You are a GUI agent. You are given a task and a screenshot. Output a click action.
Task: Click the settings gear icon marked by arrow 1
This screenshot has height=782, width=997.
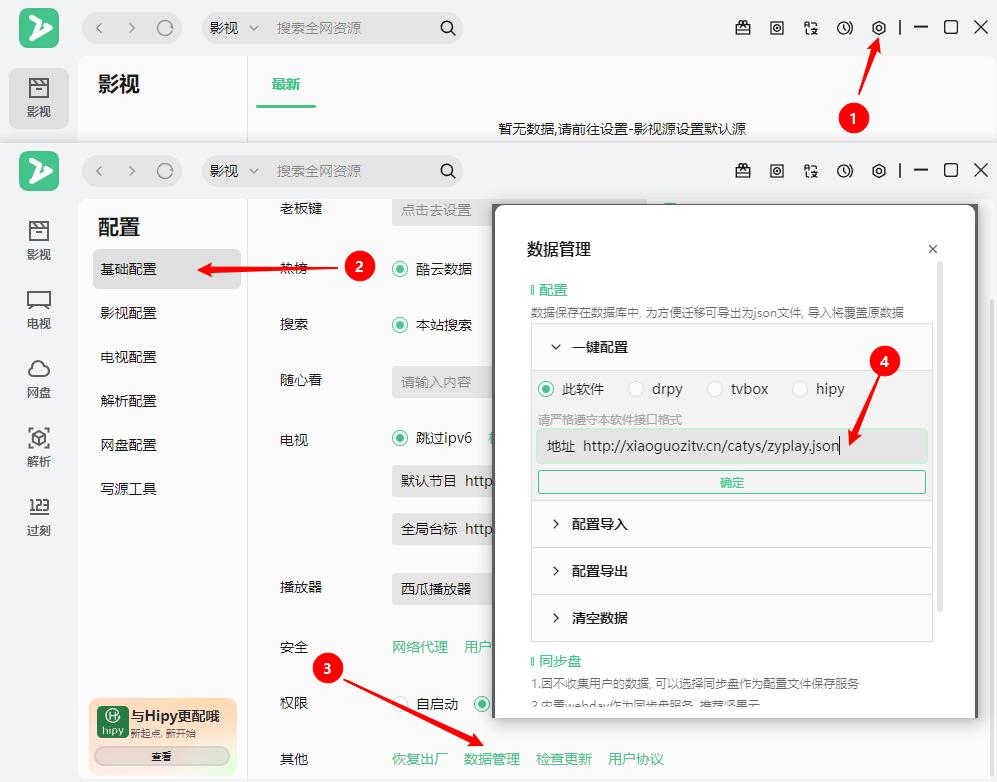879,28
